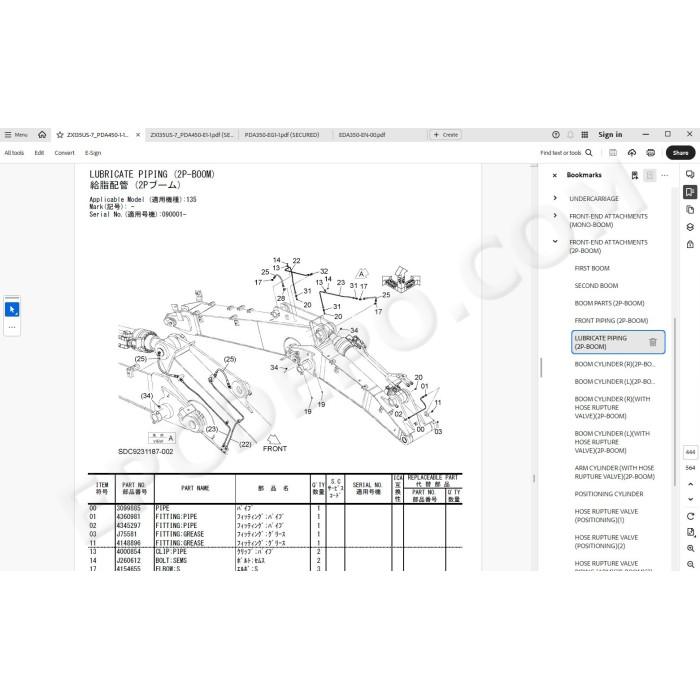Click the Find text or tools search field

pyautogui.click(x=561, y=153)
